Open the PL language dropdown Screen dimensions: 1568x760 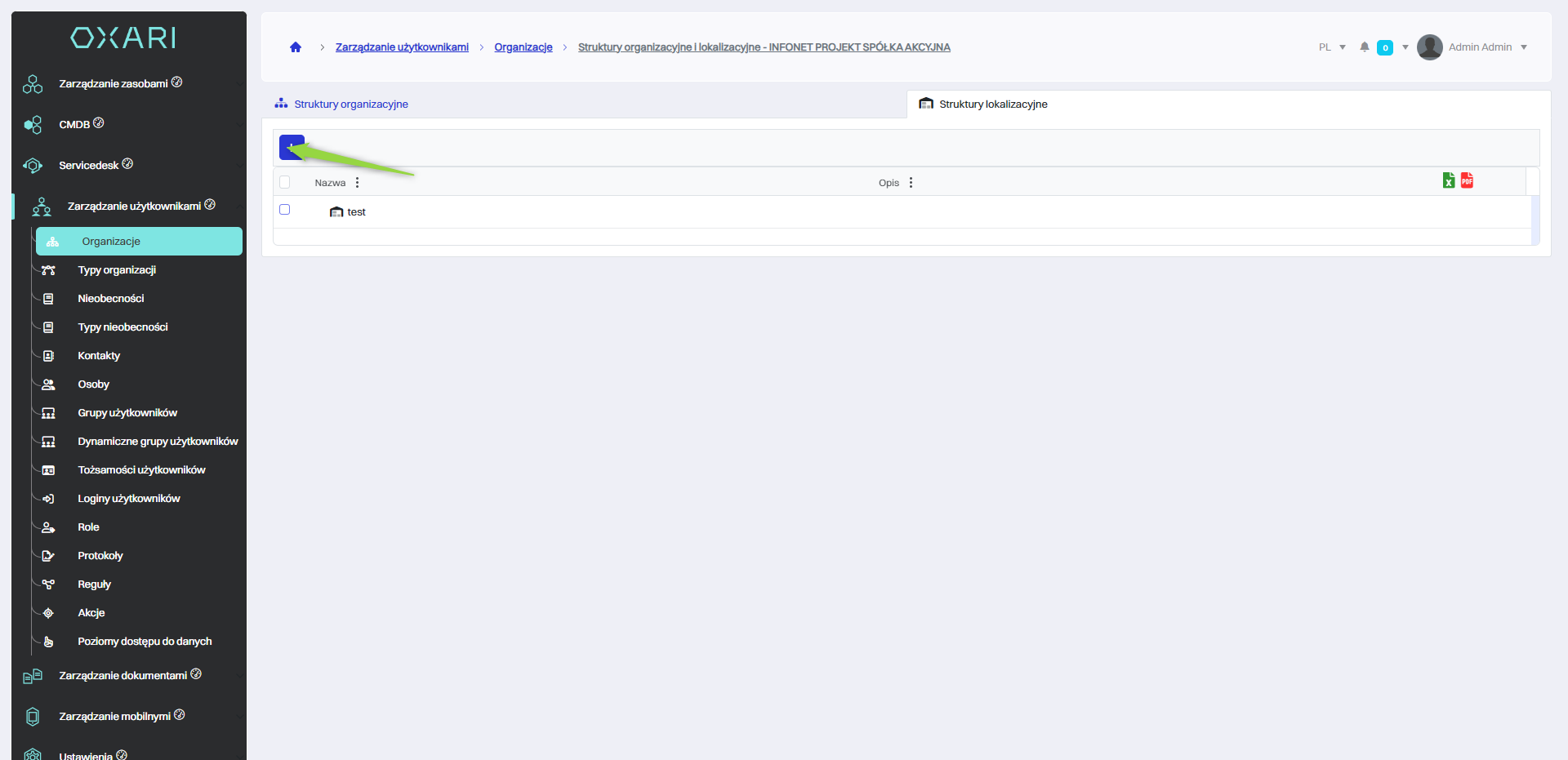pyautogui.click(x=1332, y=47)
